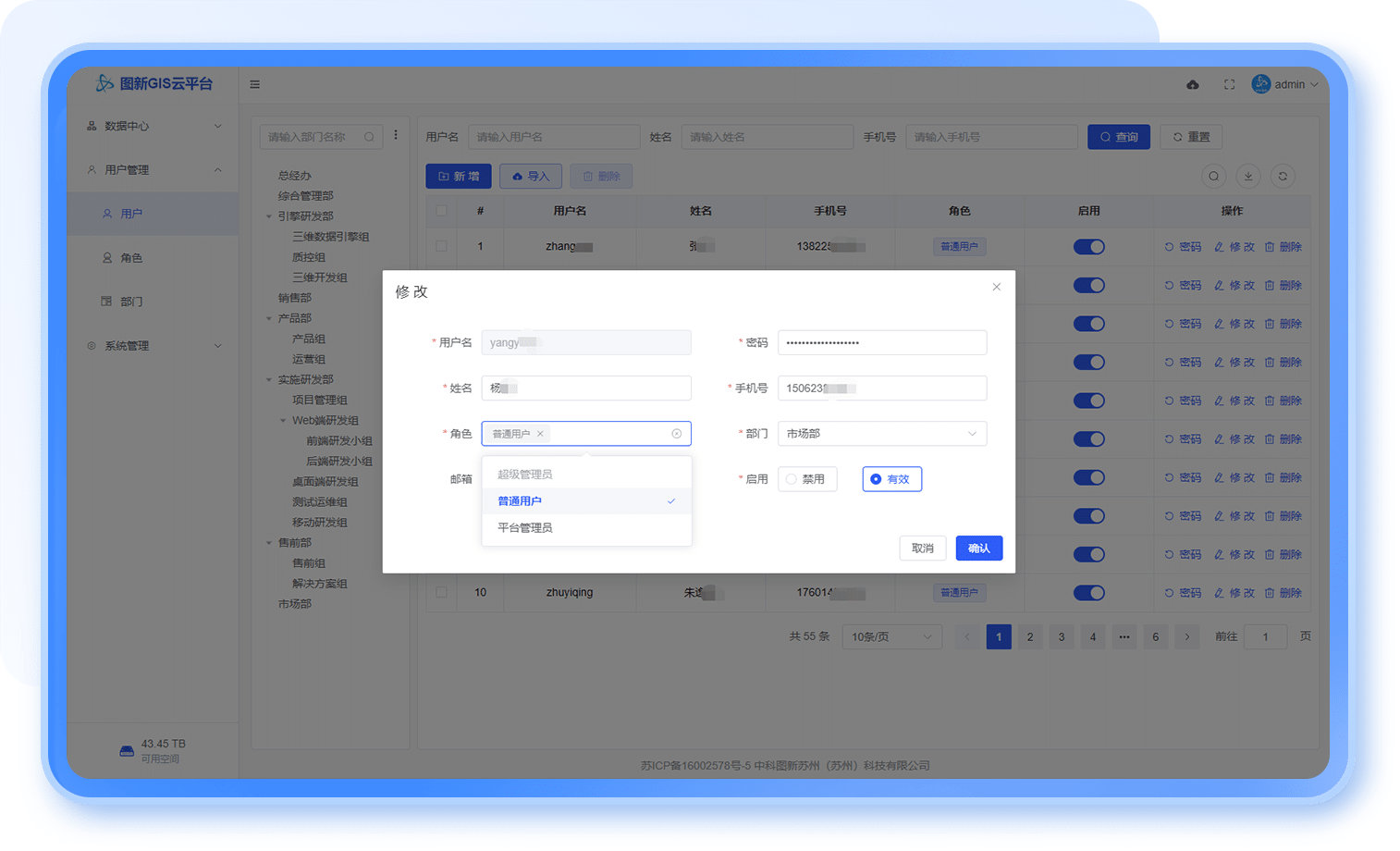
Task: Click the cloud upload icon in header
Action: (x=1193, y=84)
